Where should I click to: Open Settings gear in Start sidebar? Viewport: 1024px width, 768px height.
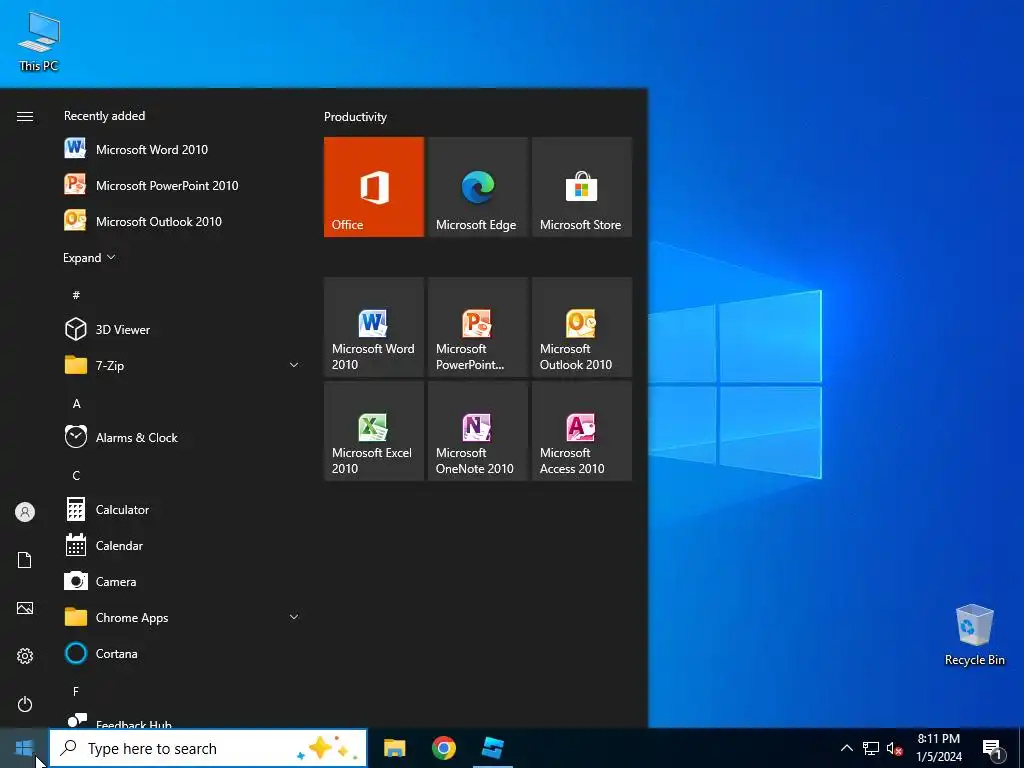click(x=25, y=656)
